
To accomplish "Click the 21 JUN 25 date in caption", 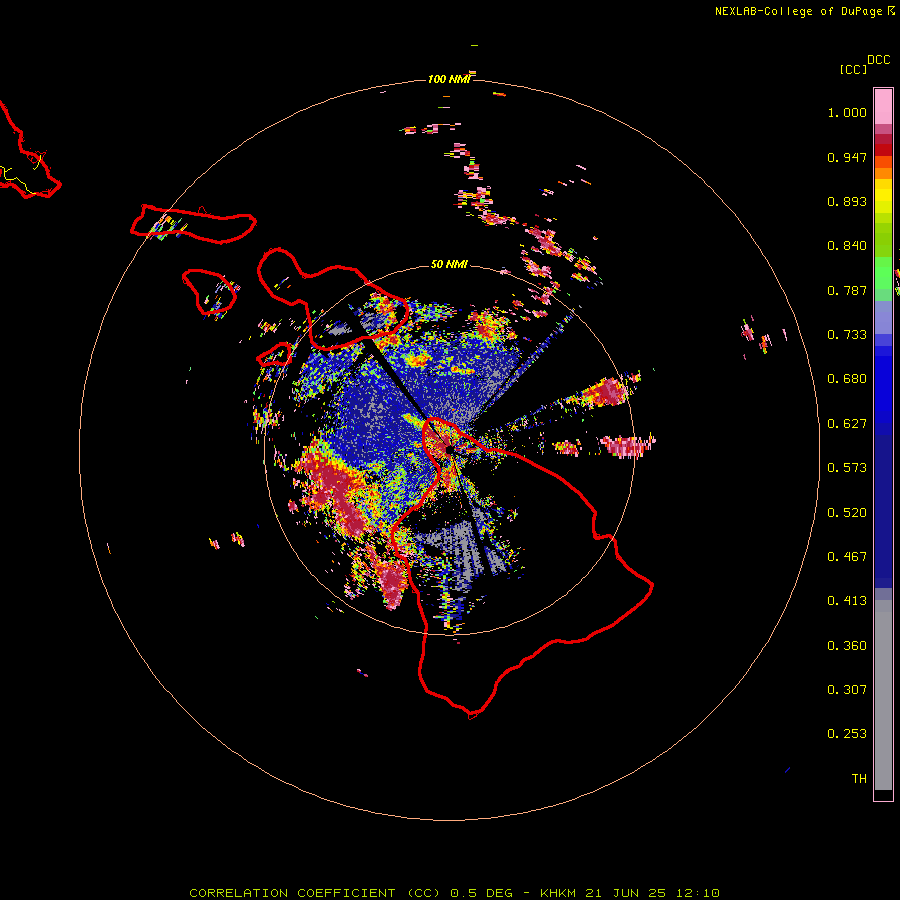I will (625, 893).
